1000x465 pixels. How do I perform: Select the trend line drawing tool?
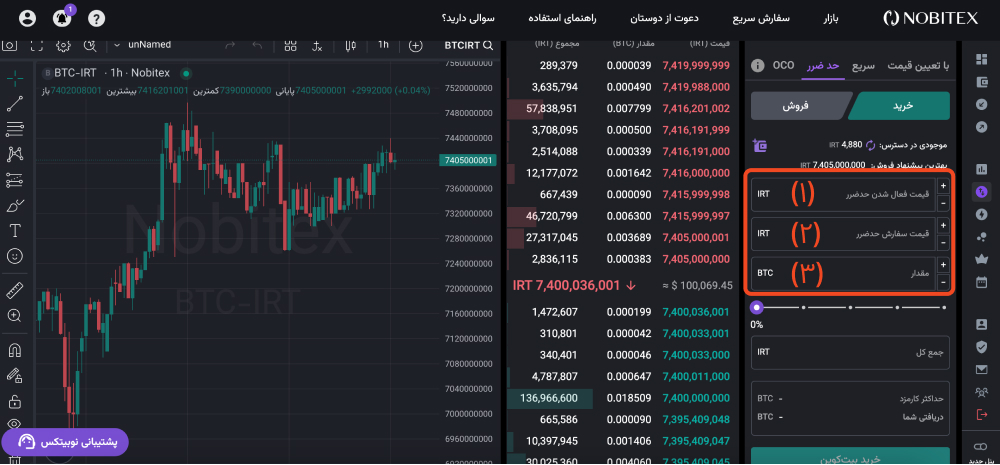tap(15, 104)
